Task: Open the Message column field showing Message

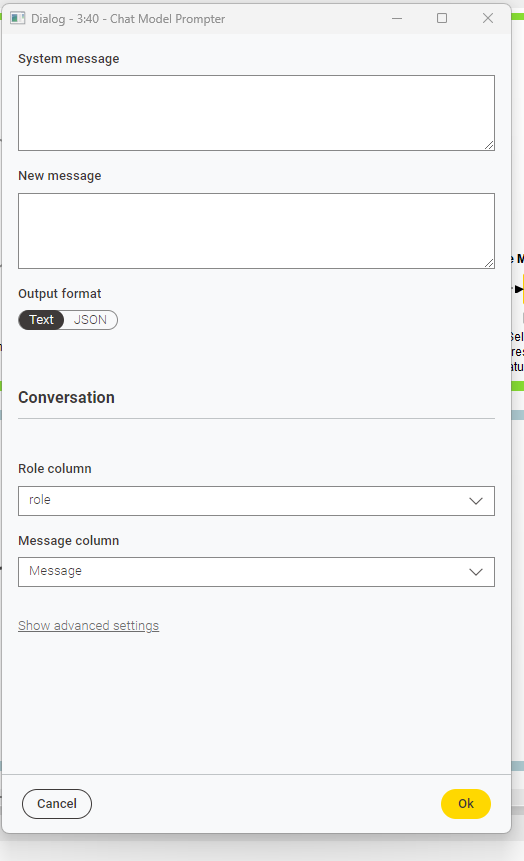Action: pyautogui.click(x=257, y=572)
